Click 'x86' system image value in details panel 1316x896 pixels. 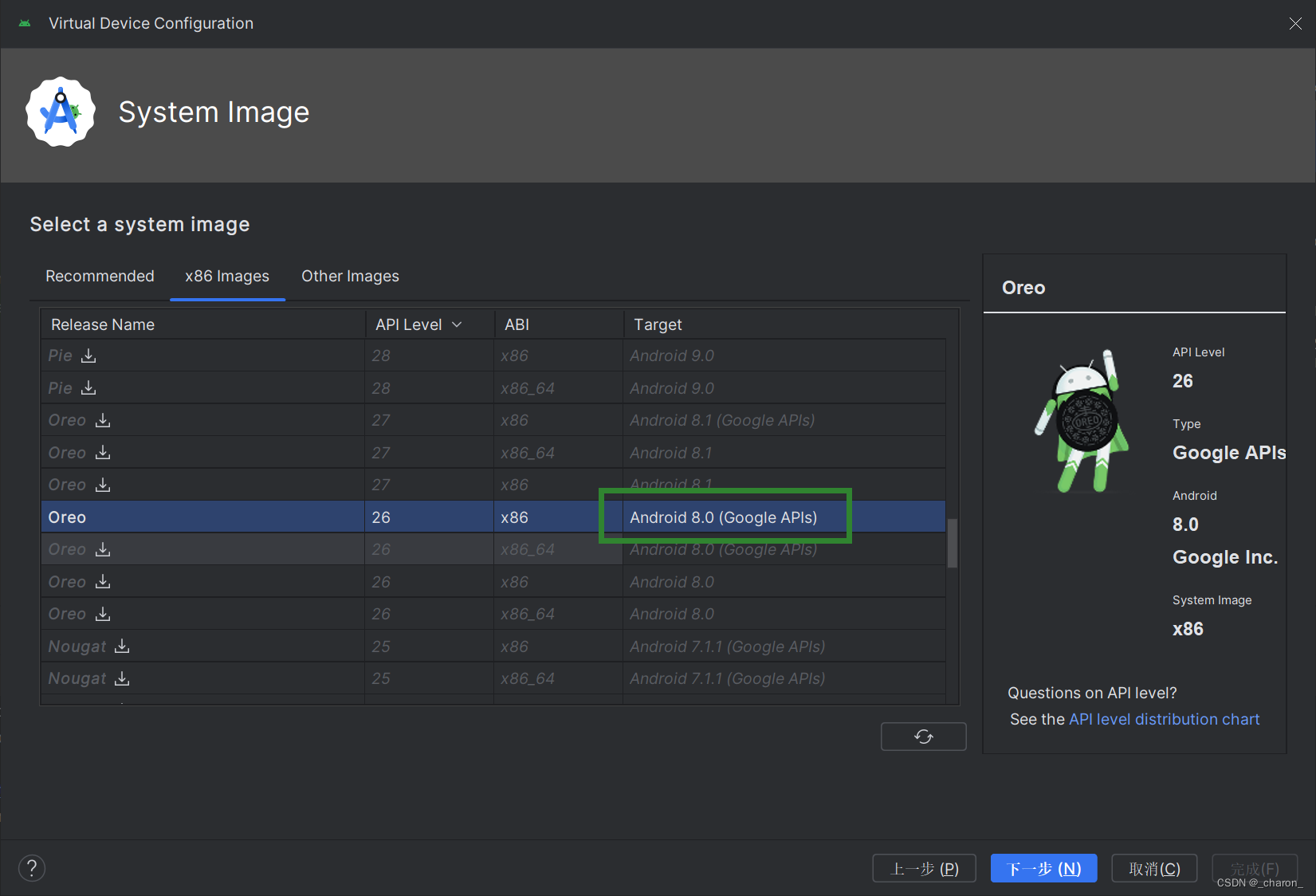[x=1188, y=629]
